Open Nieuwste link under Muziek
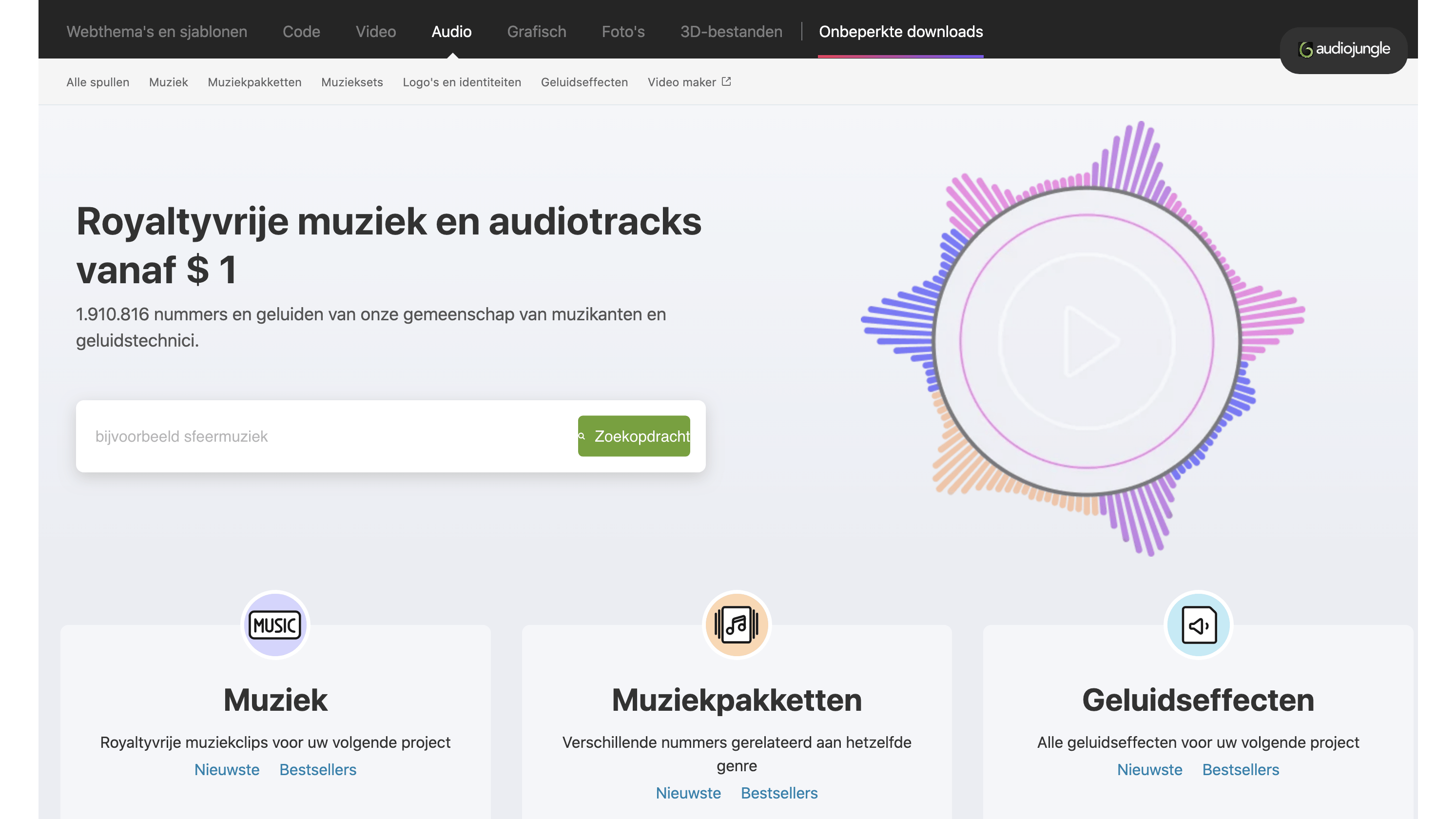This screenshot has height=819, width=1456. point(227,769)
